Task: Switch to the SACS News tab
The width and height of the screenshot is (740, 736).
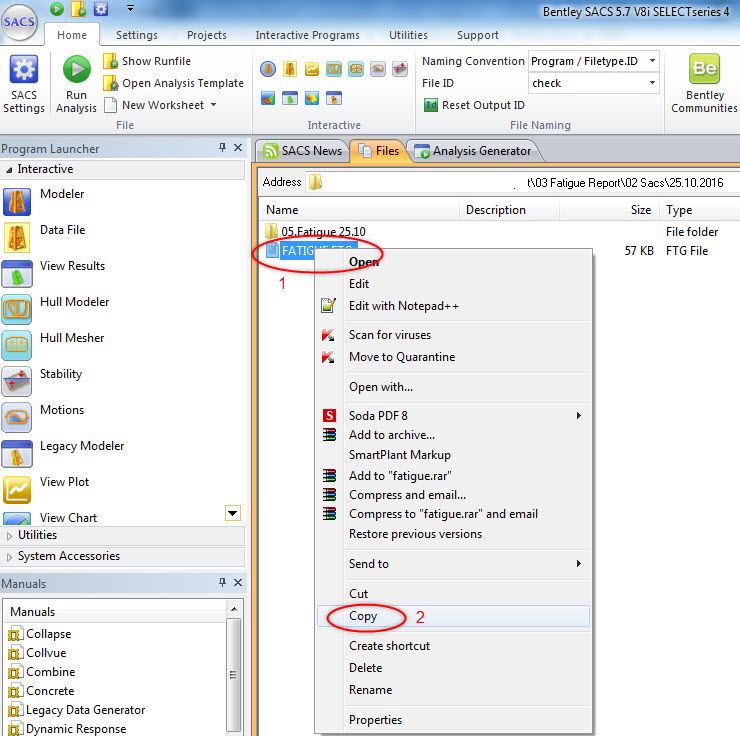Action: click(303, 151)
